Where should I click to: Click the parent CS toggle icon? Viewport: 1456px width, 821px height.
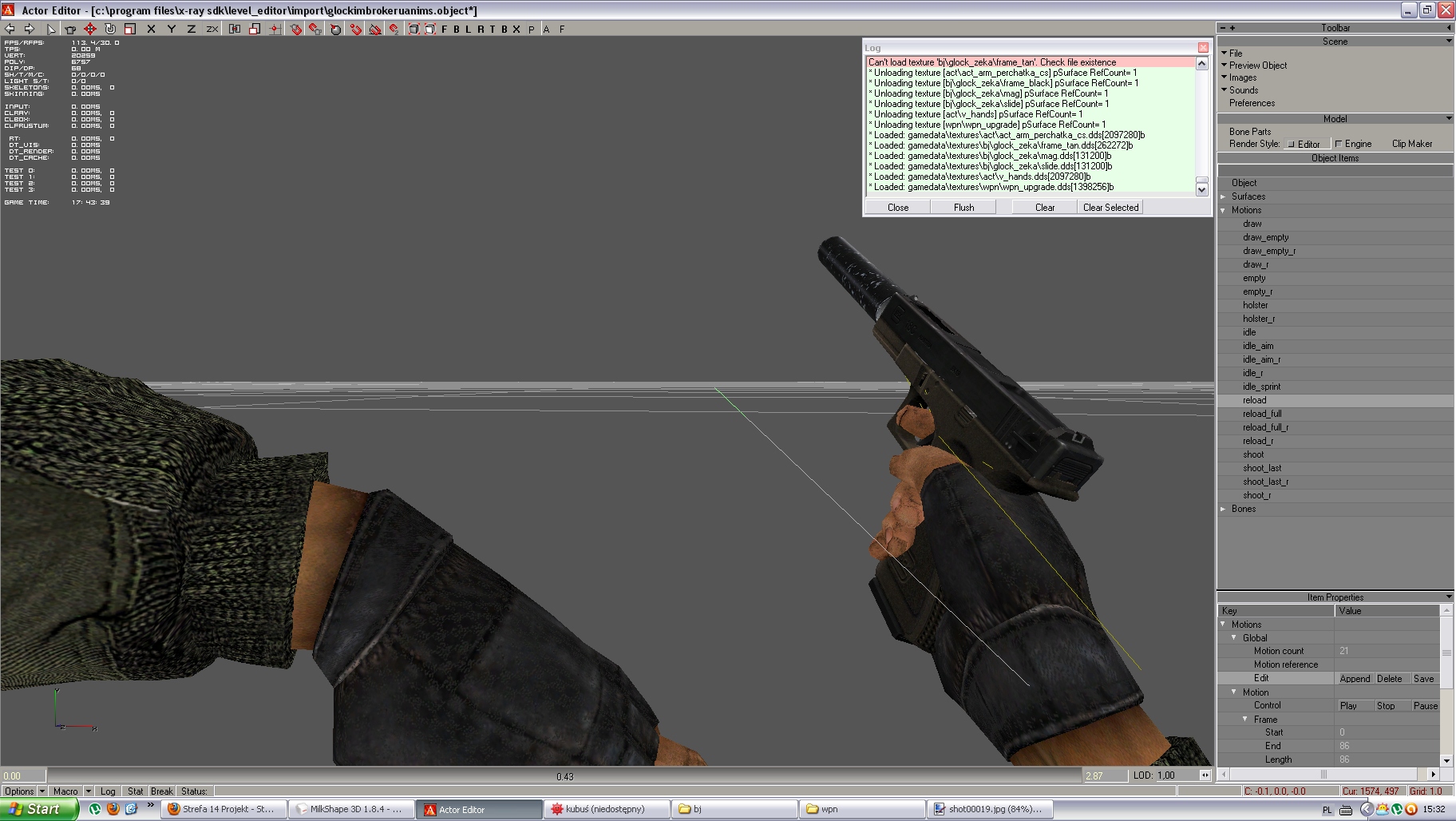pyautogui.click(x=235, y=29)
